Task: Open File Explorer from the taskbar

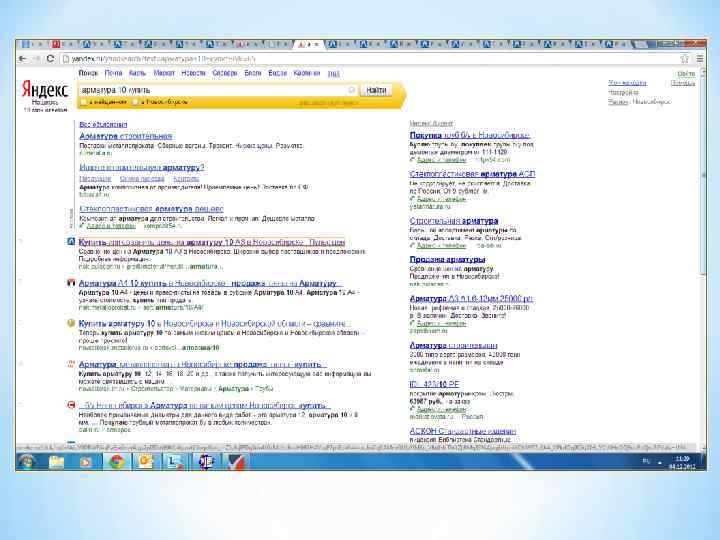Action: (57, 461)
